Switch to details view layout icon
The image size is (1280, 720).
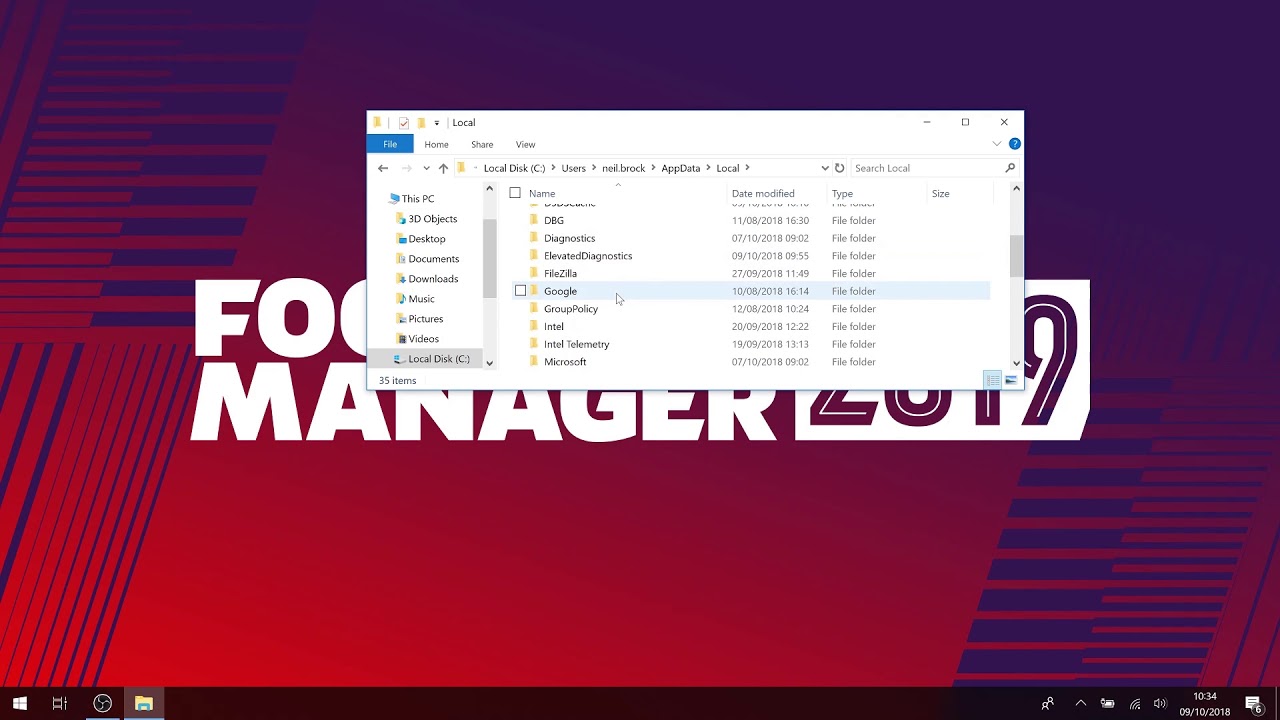coord(992,380)
